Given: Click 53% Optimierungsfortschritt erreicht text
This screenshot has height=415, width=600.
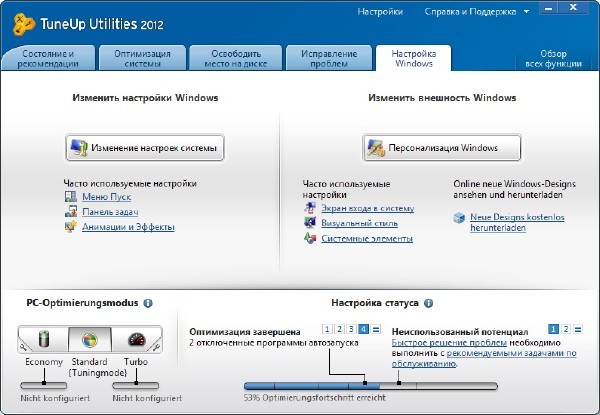Looking at the screenshot, I should pos(315,398).
